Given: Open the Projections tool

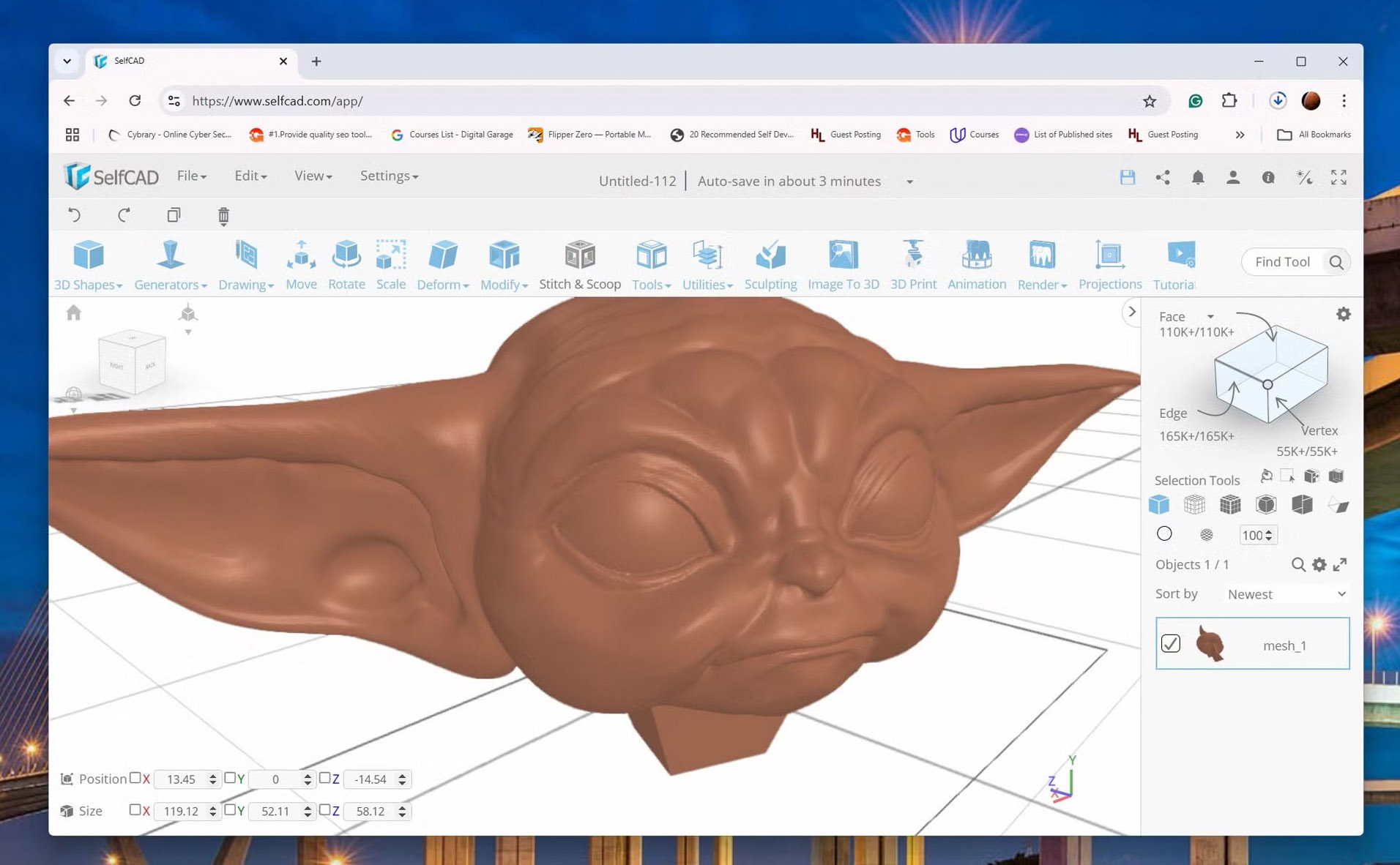Looking at the screenshot, I should point(1110,265).
